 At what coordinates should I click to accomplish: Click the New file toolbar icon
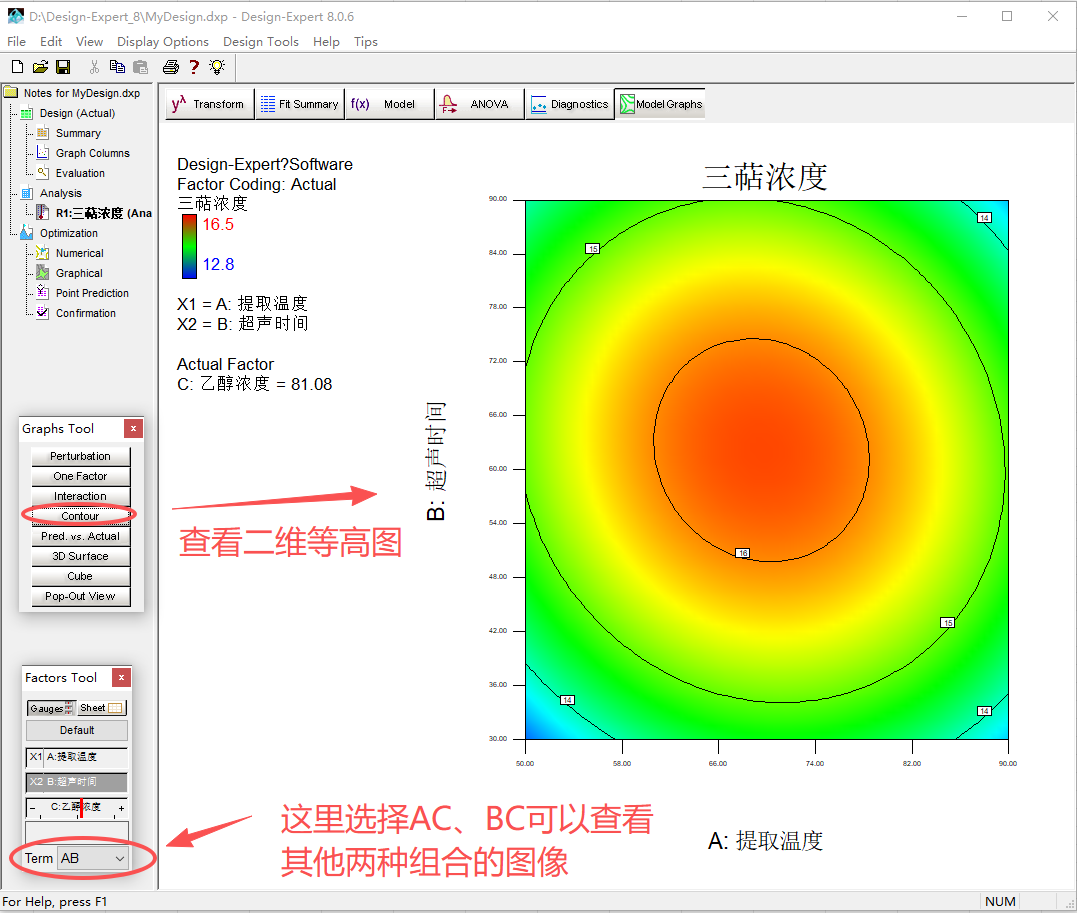point(16,67)
